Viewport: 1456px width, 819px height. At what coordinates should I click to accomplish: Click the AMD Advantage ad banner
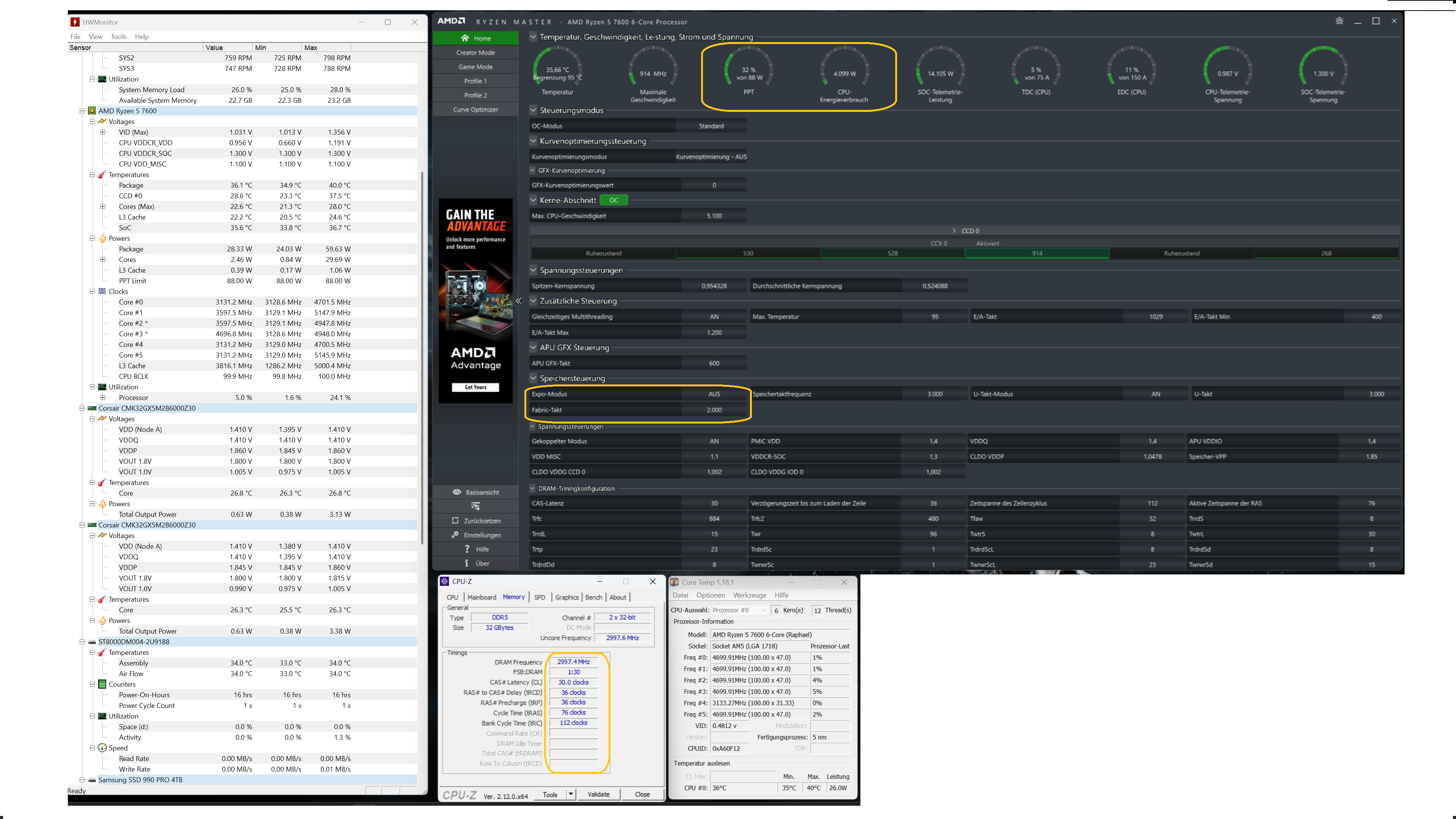[475, 300]
